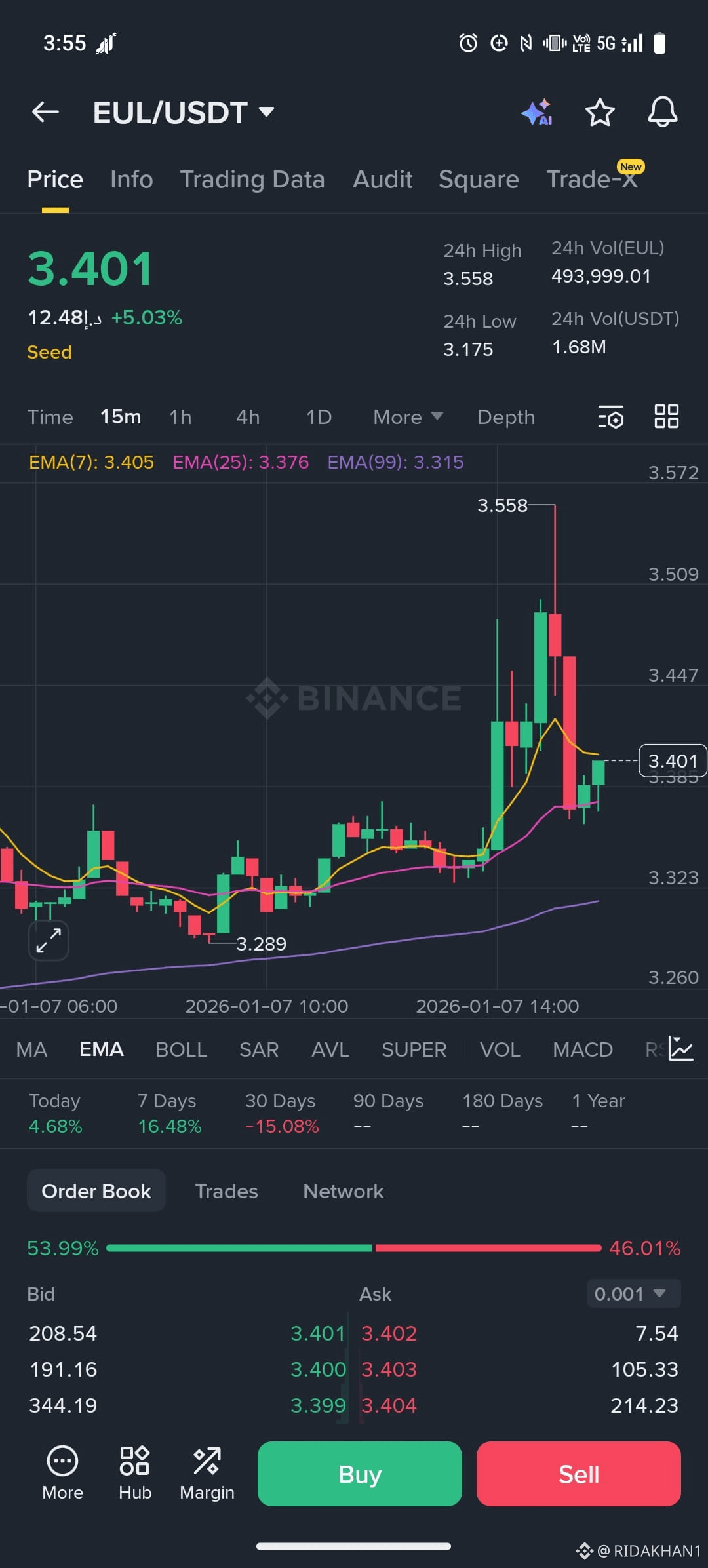Image resolution: width=708 pixels, height=1568 pixels.
Task: Tap the current price tag 3.401 on axis
Action: (673, 760)
